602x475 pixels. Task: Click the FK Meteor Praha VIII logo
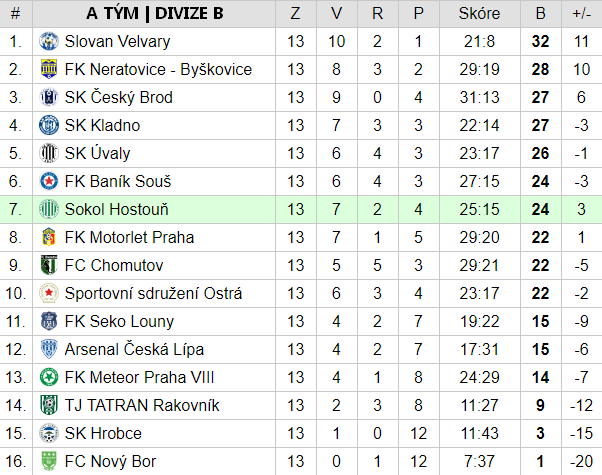point(49,377)
